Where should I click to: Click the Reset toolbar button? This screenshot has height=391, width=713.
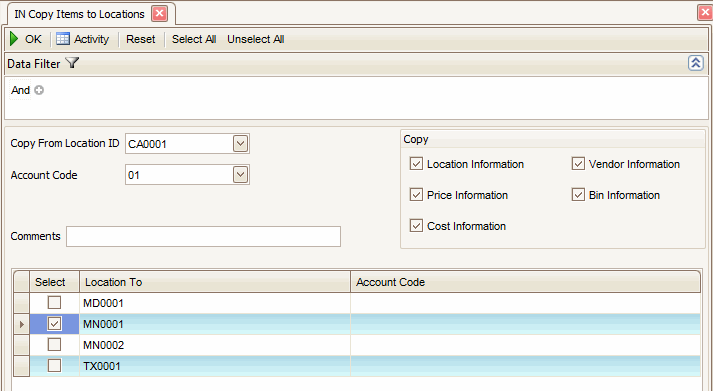click(141, 39)
